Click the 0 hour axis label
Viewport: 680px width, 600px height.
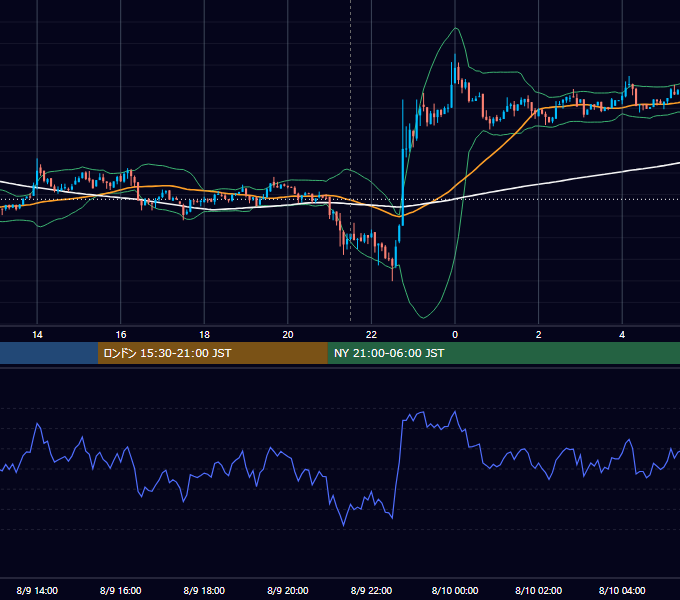pyautogui.click(x=455, y=335)
